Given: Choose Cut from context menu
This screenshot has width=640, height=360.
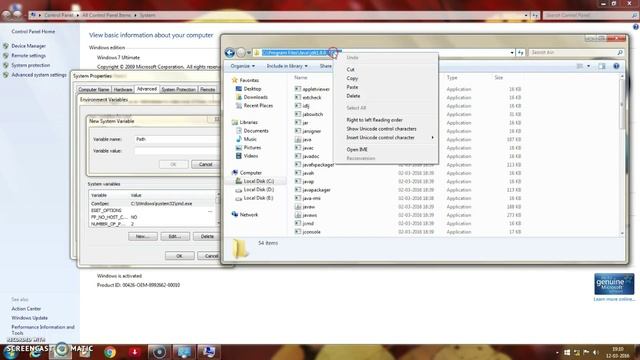Looking at the screenshot, I should 351,70.
